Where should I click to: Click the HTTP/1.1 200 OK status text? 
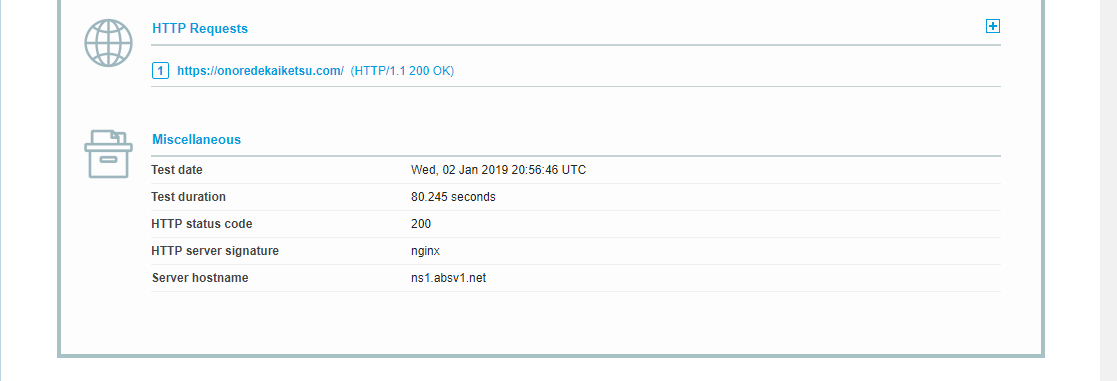coord(402,71)
